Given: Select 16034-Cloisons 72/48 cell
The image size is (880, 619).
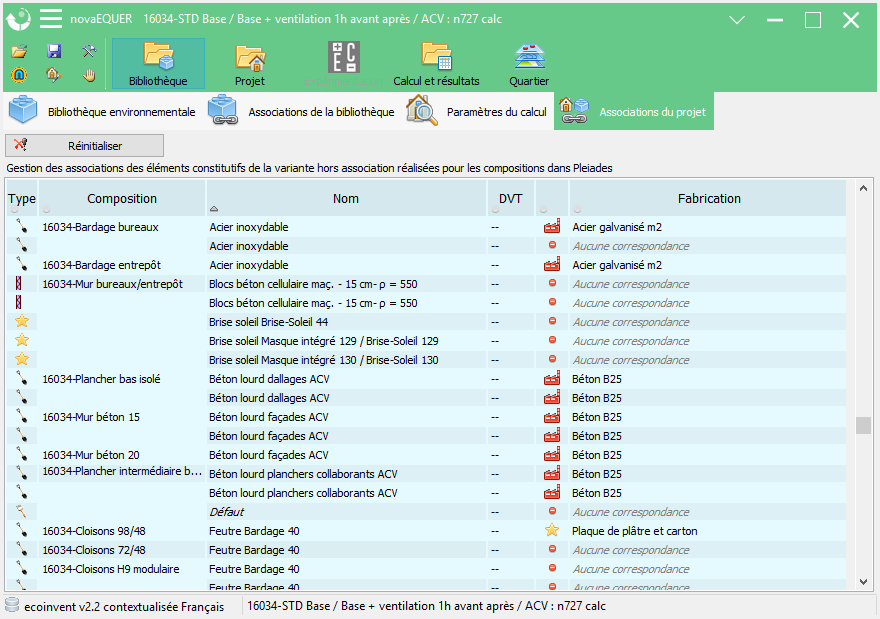Looking at the screenshot, I should (x=122, y=550).
